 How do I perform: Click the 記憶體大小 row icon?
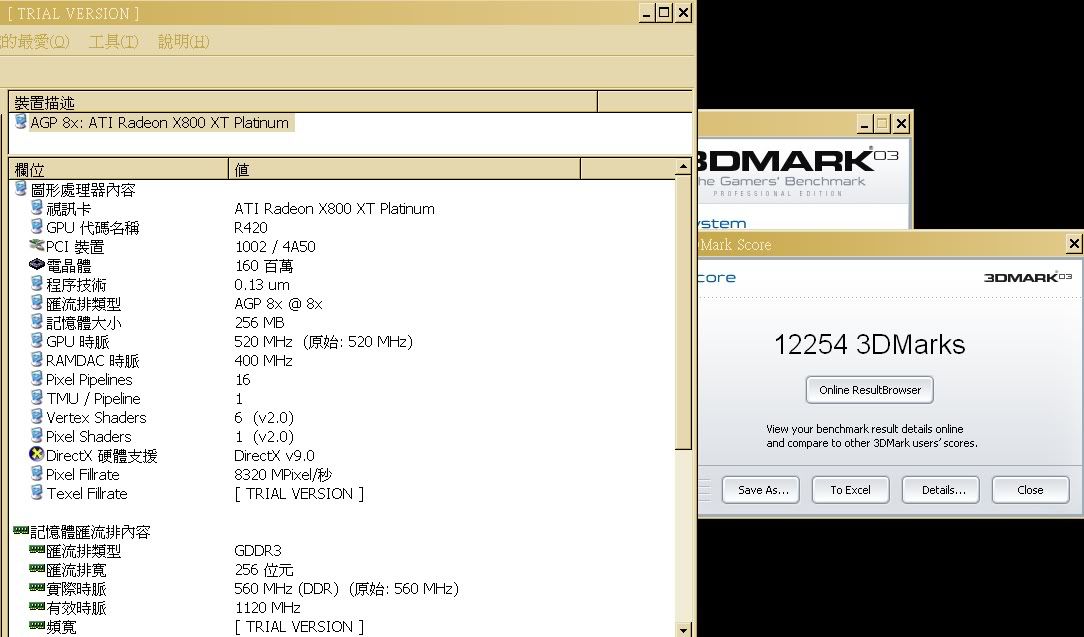(37, 322)
